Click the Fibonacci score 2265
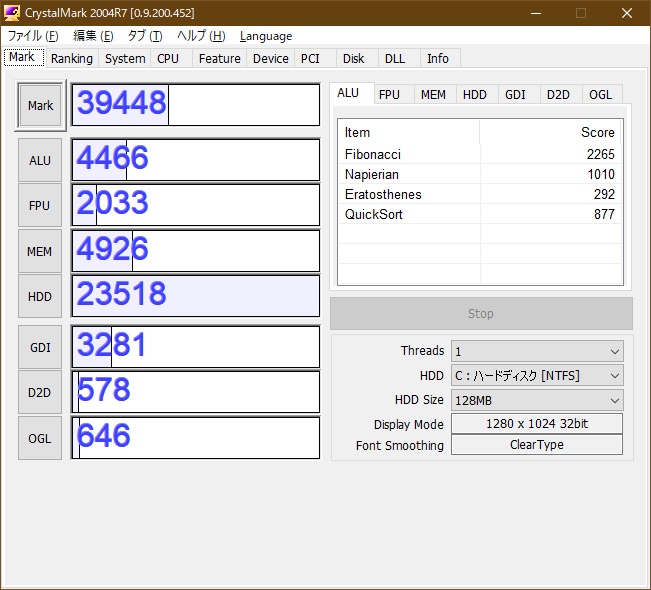Image resolution: width=651 pixels, height=590 pixels. coord(601,154)
